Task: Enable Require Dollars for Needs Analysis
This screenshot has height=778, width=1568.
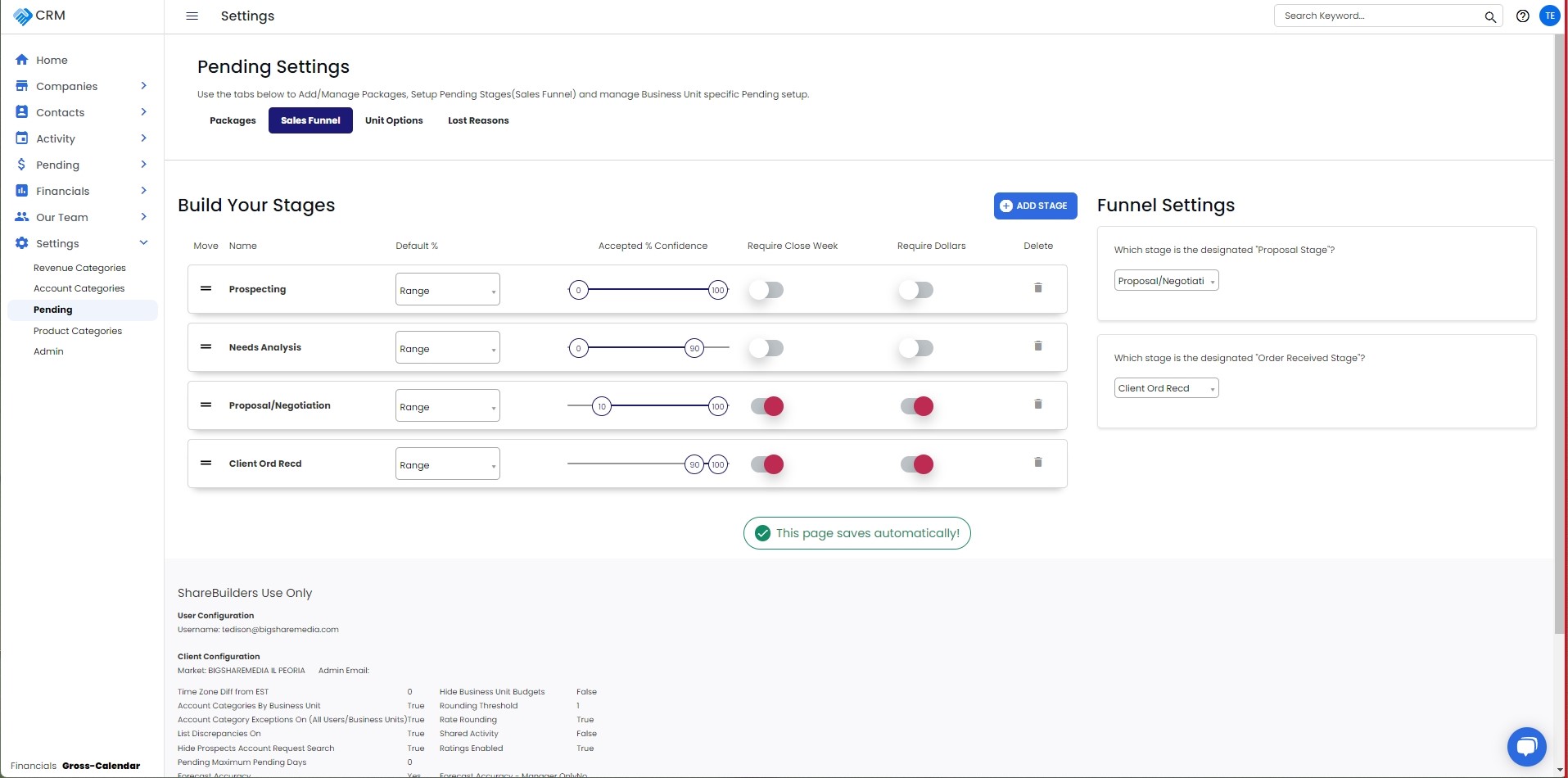Action: [x=916, y=348]
